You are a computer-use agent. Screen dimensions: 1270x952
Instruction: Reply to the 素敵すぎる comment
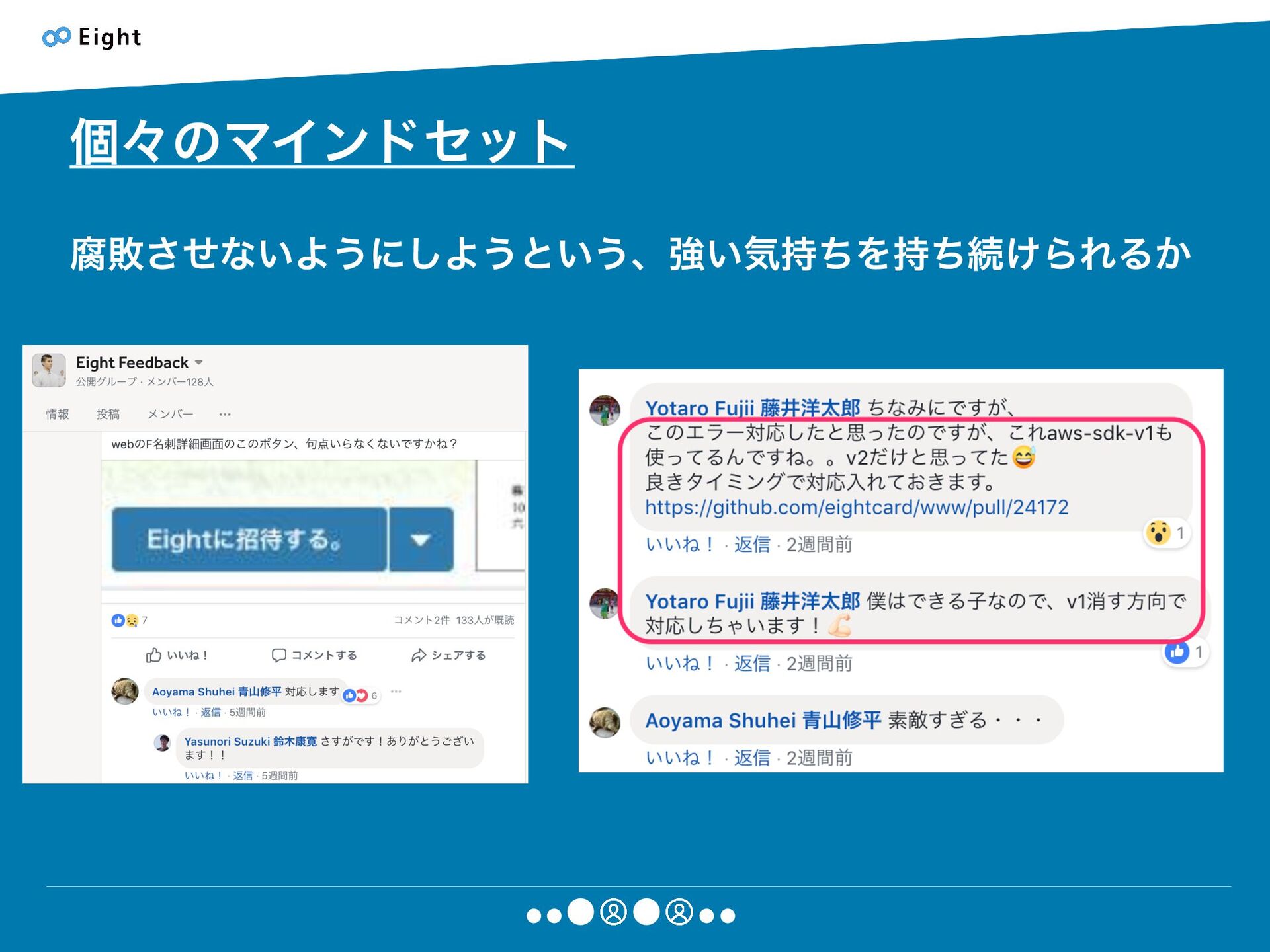point(752,758)
